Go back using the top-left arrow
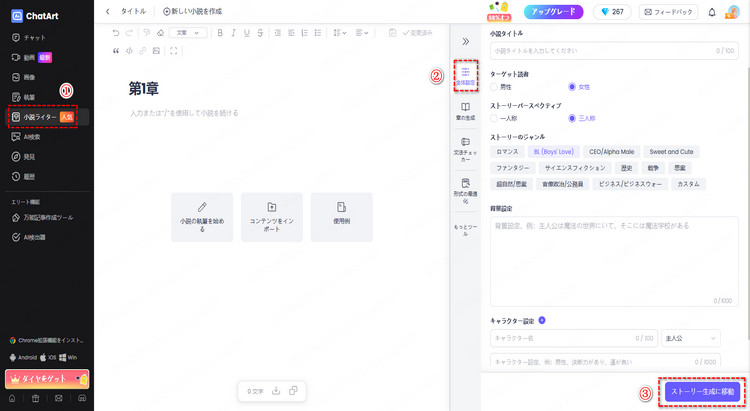750x411 pixels. pos(108,11)
